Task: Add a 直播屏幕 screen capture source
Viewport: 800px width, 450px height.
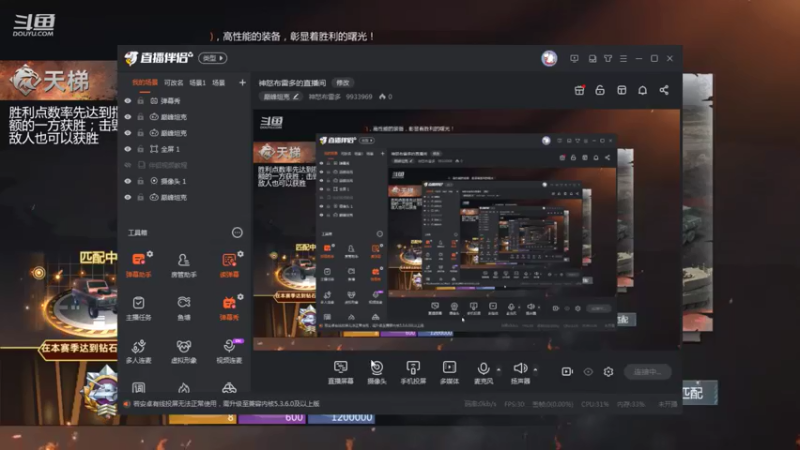Action: tap(340, 372)
